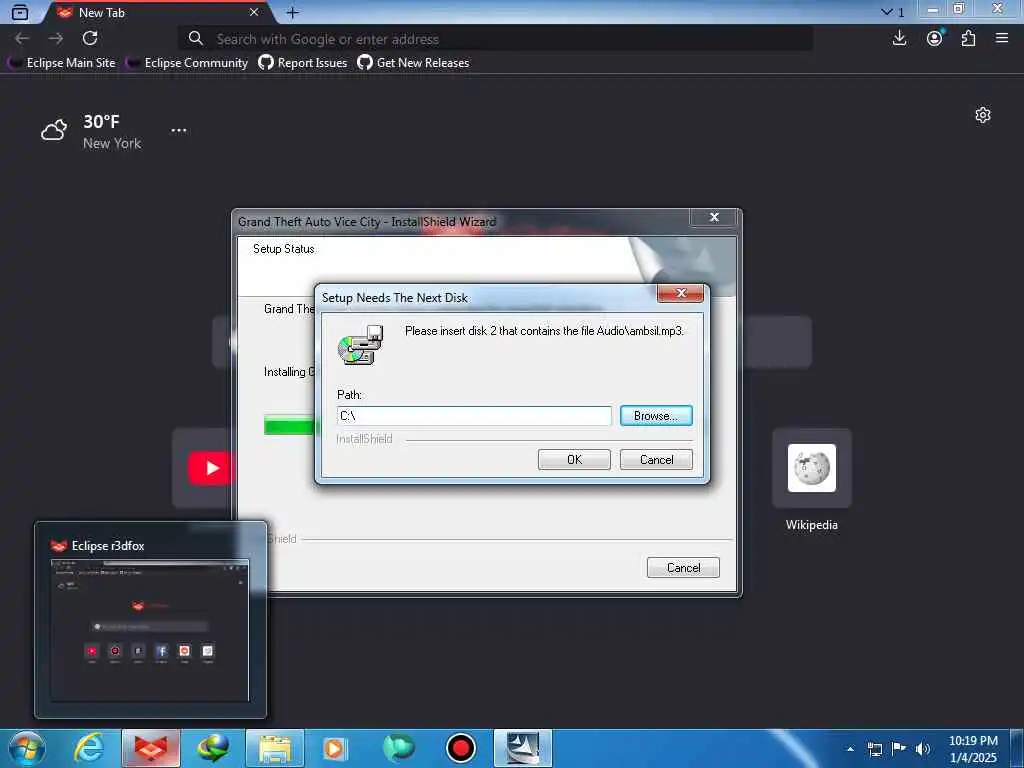Click the installation progress bar
Viewport: 1024px width, 768px height.
[289, 425]
